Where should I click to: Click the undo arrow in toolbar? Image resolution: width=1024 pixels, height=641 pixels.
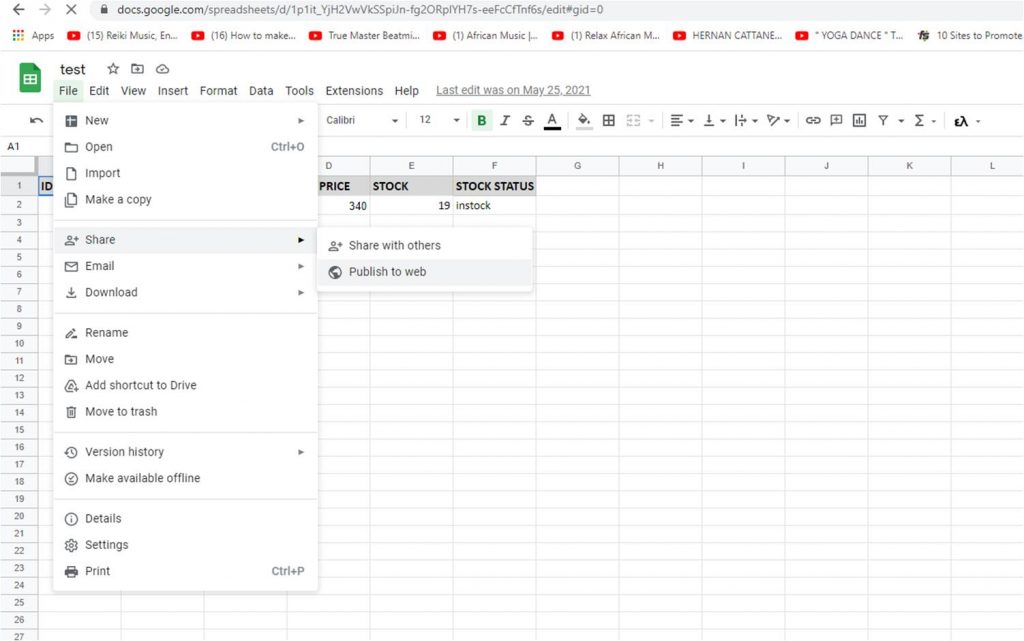click(x=37, y=120)
